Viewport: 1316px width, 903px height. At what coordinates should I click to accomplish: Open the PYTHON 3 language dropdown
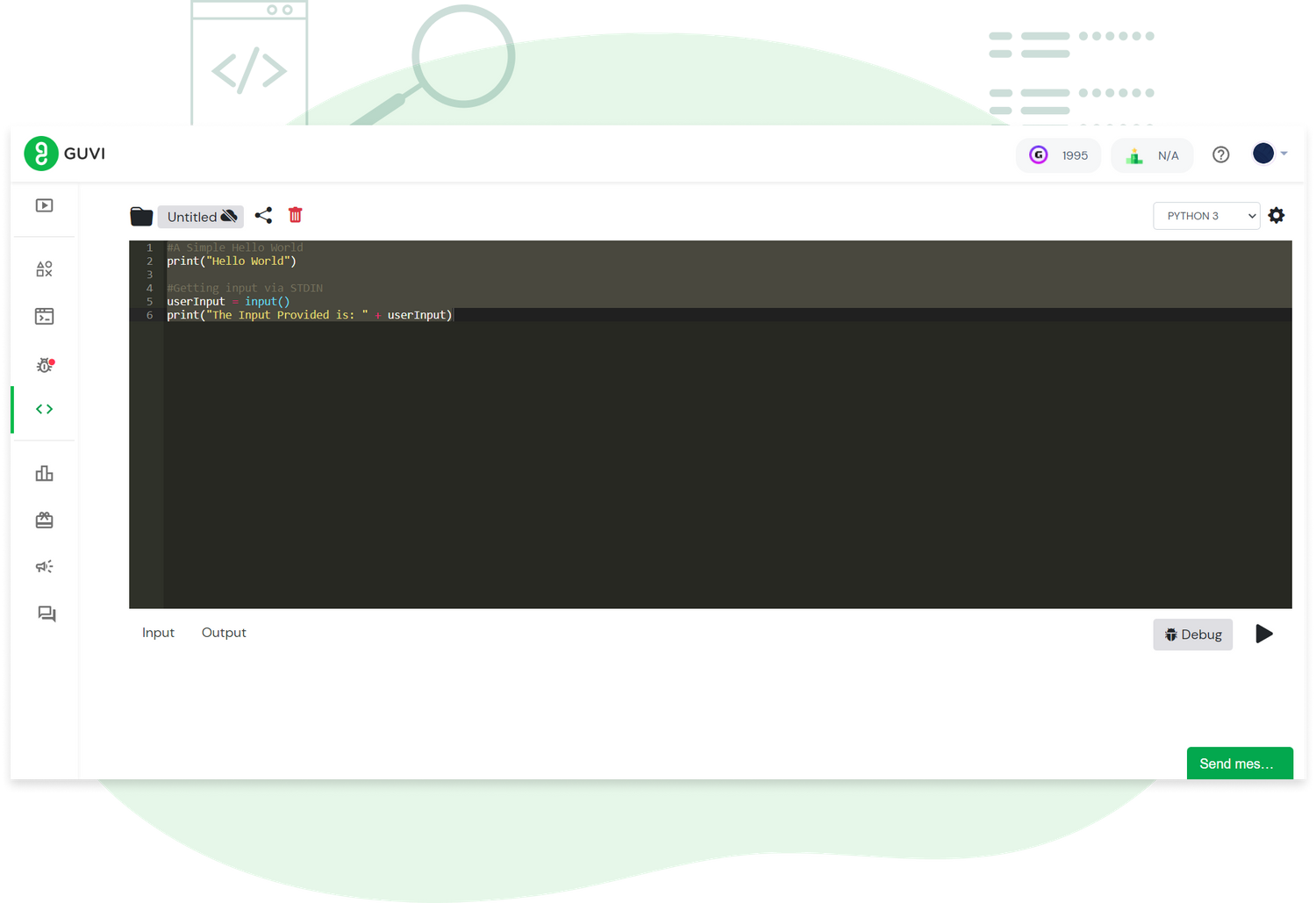(1206, 215)
